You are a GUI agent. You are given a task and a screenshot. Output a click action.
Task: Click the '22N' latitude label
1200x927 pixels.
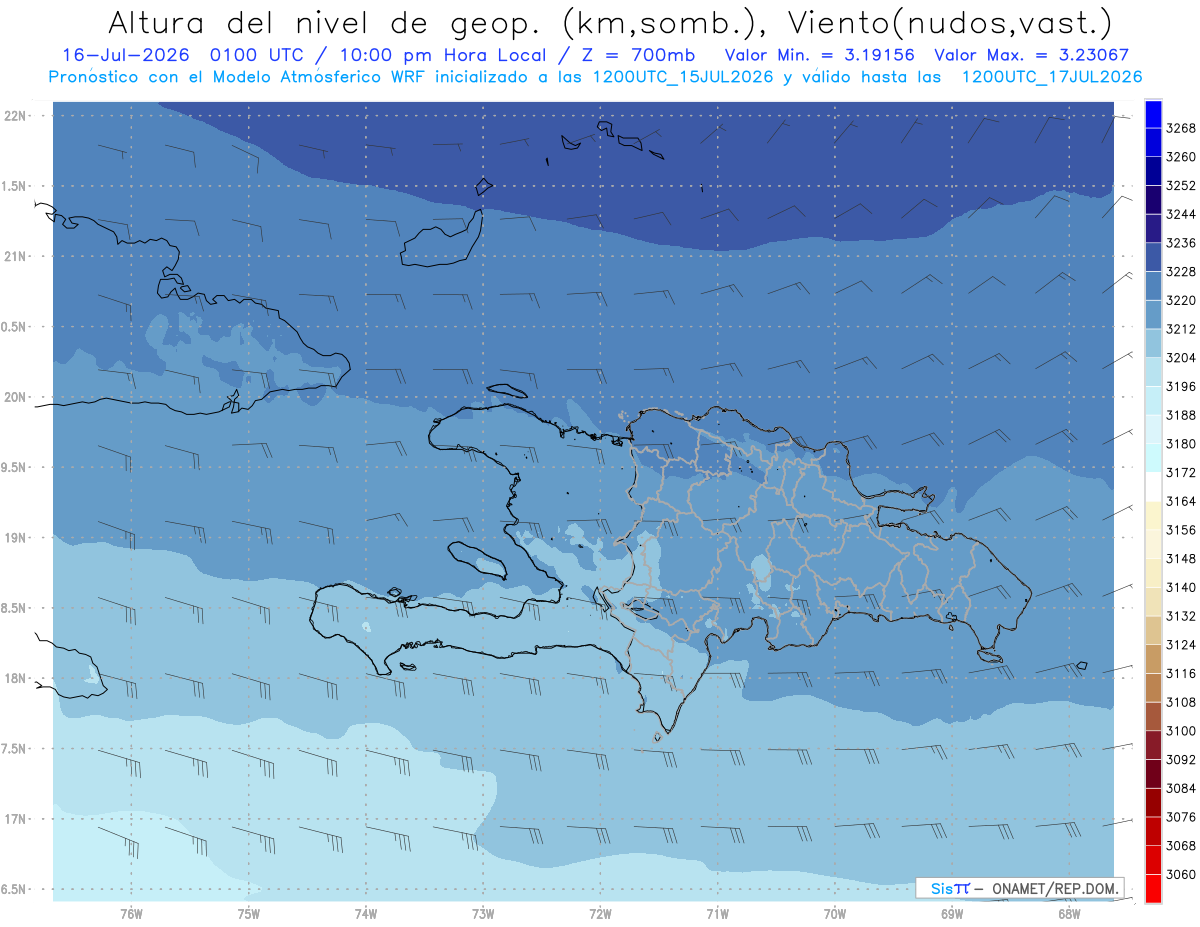(x=16, y=116)
